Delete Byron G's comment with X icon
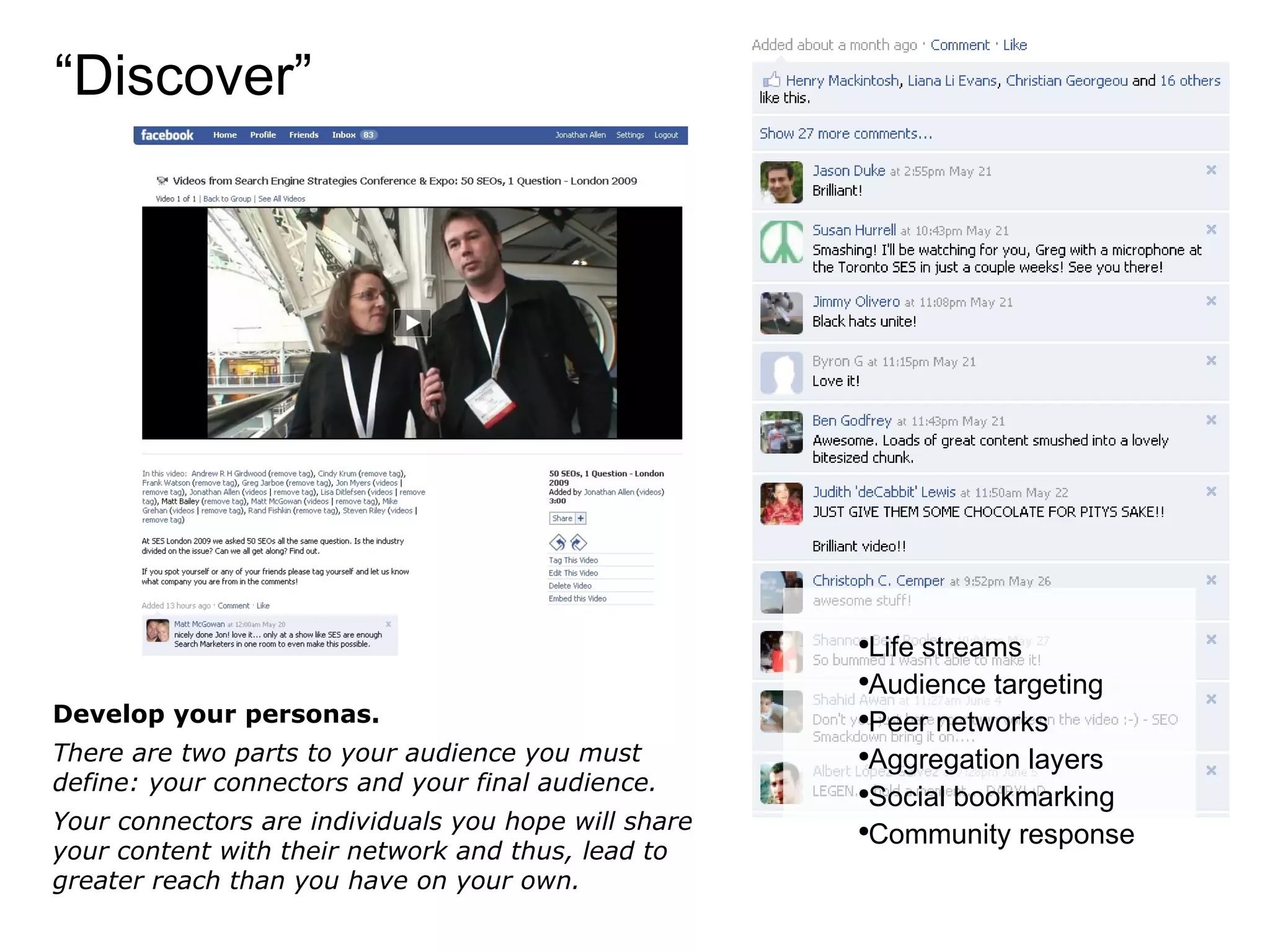 (x=1211, y=360)
